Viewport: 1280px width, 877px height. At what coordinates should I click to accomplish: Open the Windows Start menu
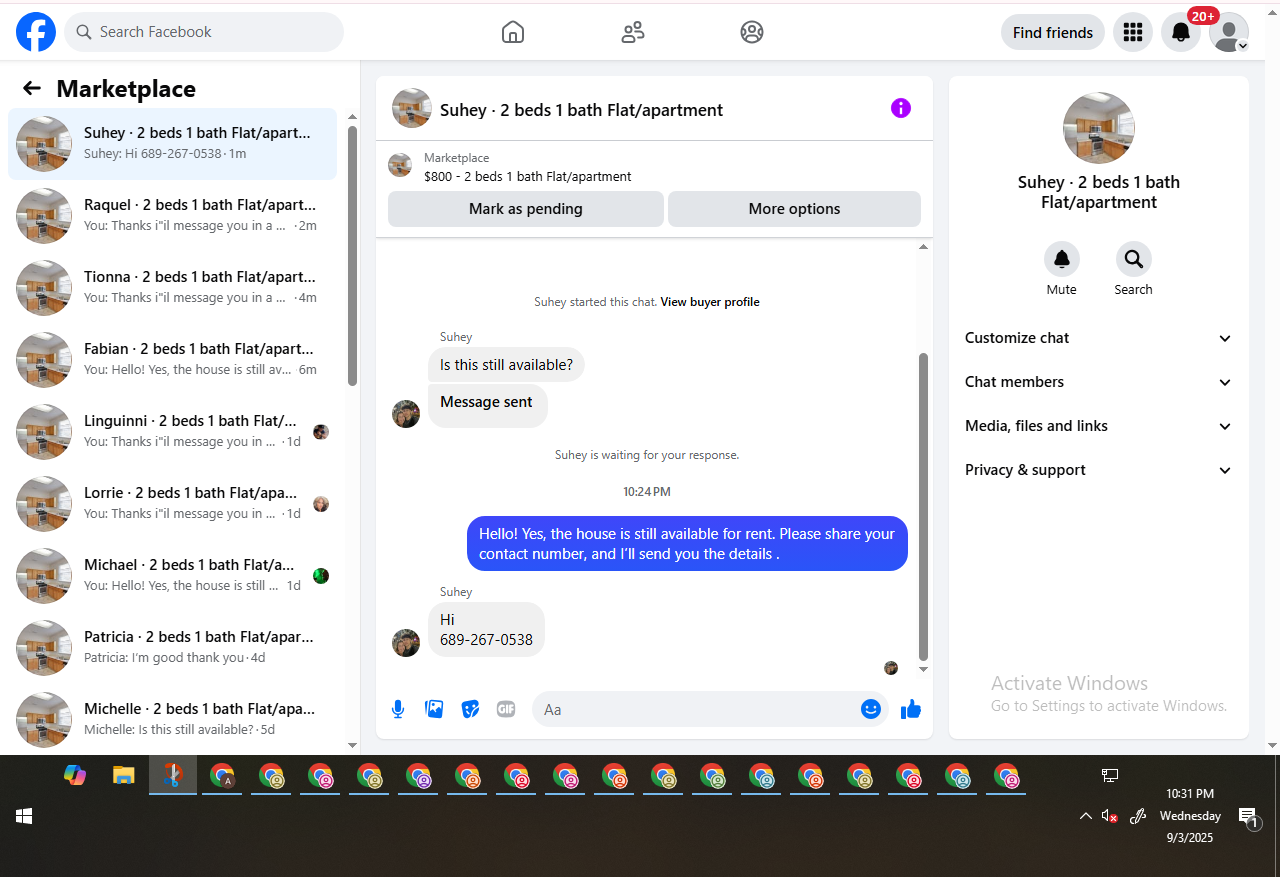point(24,816)
